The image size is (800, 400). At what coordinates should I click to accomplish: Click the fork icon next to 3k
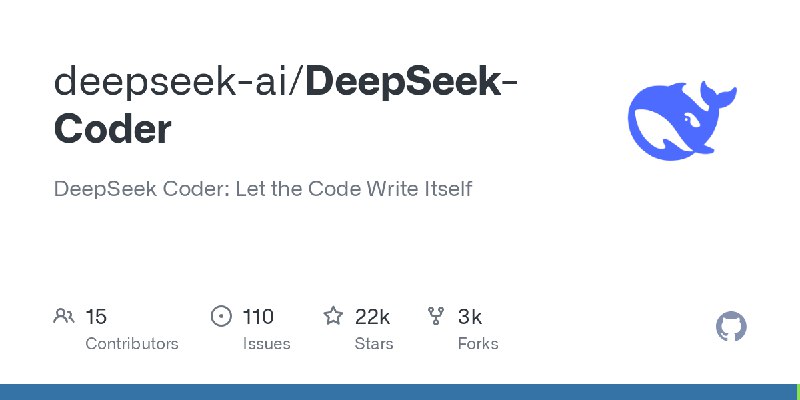tap(436, 316)
